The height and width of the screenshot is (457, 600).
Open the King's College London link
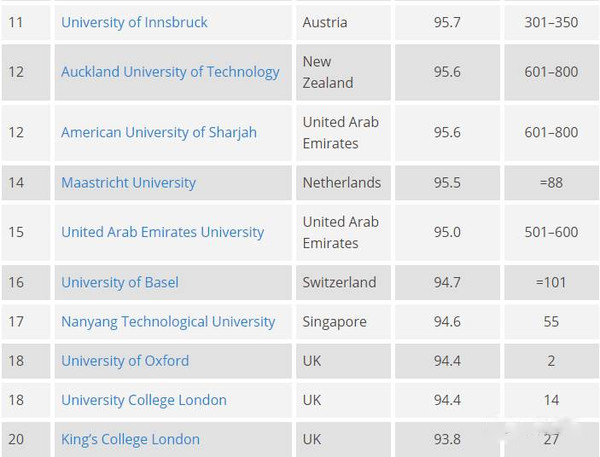point(130,439)
